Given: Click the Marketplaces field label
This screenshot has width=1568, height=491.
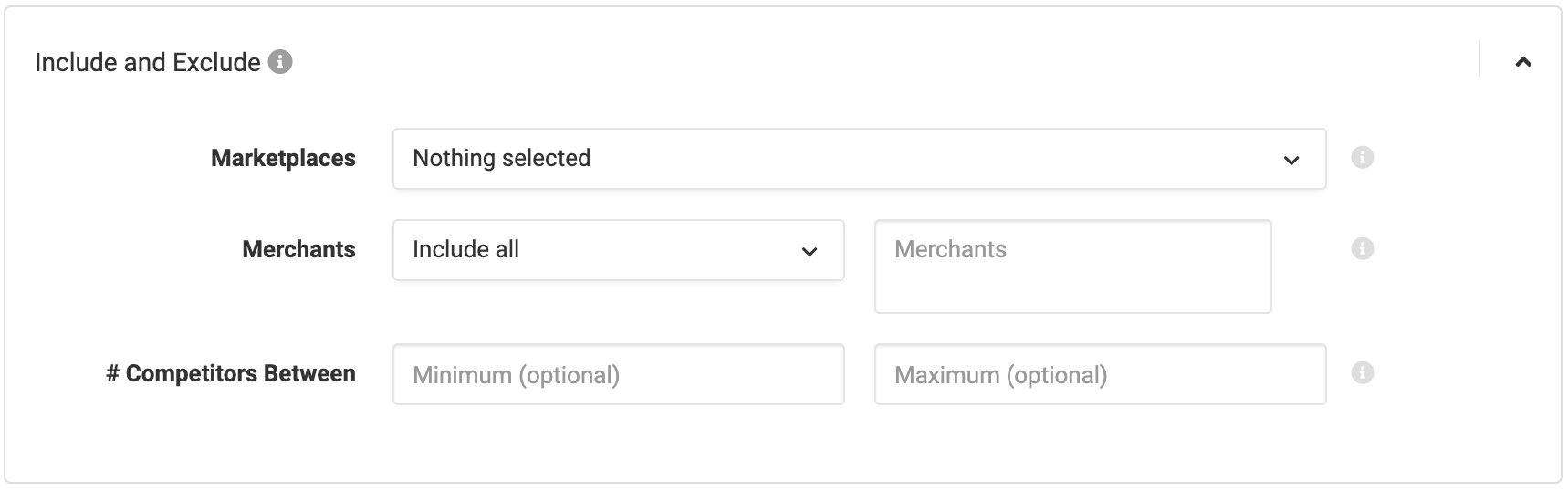Looking at the screenshot, I should (x=283, y=158).
